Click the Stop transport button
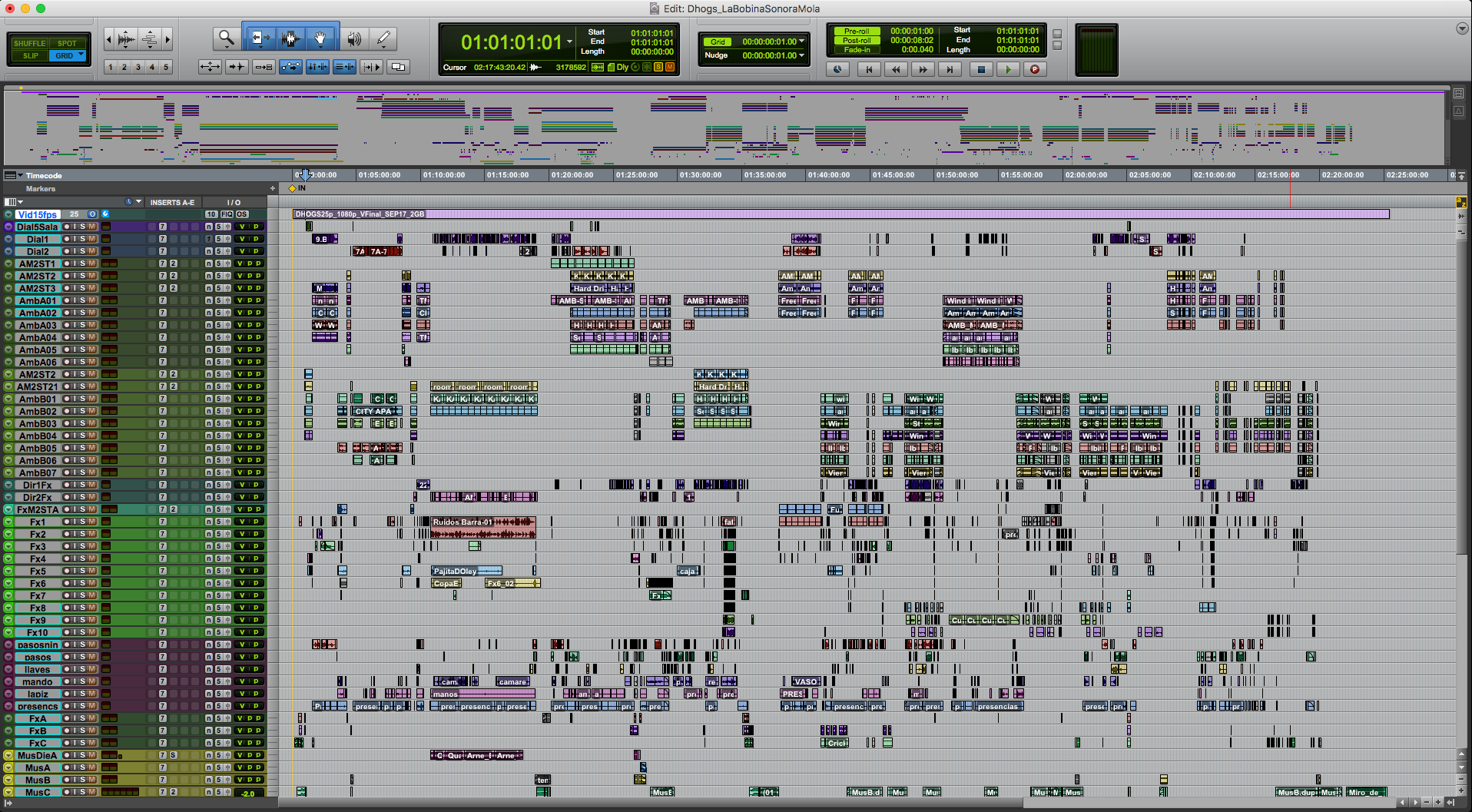Viewport: 1472px width, 812px height. 980,69
